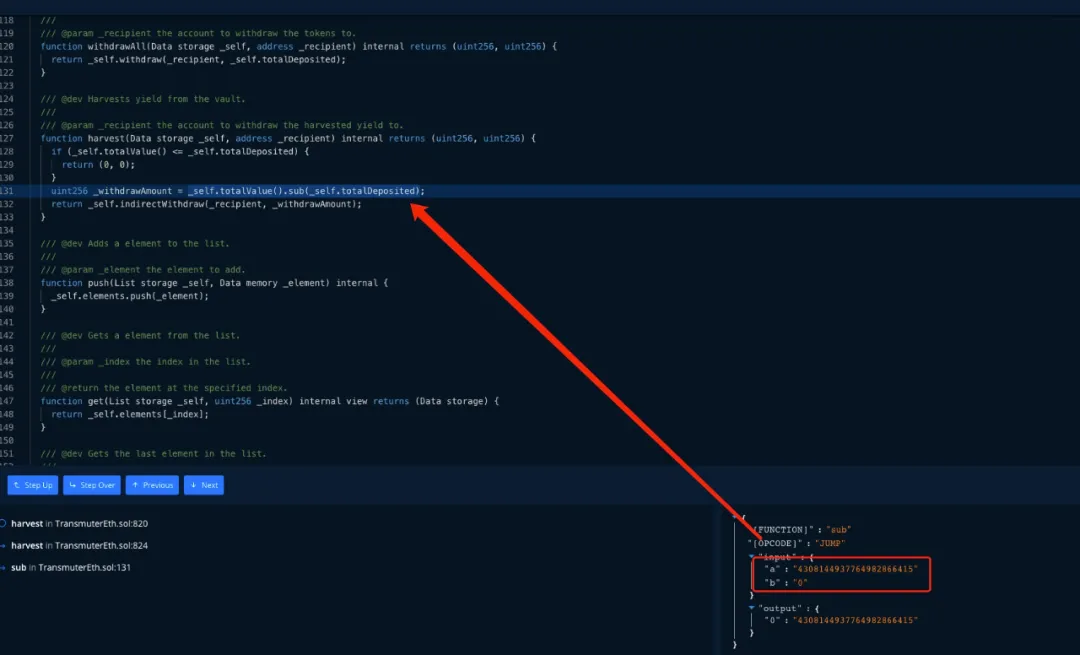Click arrow icon beside sub trace entry
This screenshot has height=655, width=1080.
click(3, 567)
